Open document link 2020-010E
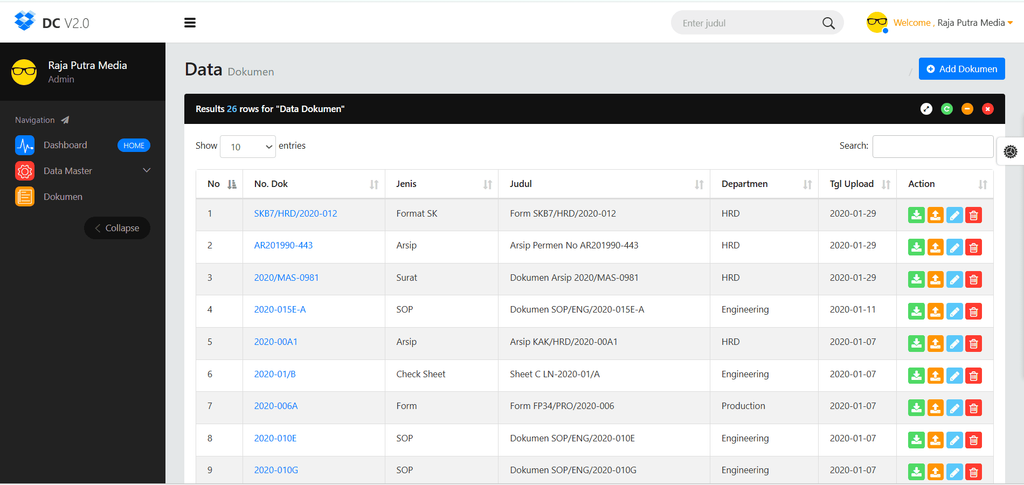The width and height of the screenshot is (1024, 485). point(275,438)
